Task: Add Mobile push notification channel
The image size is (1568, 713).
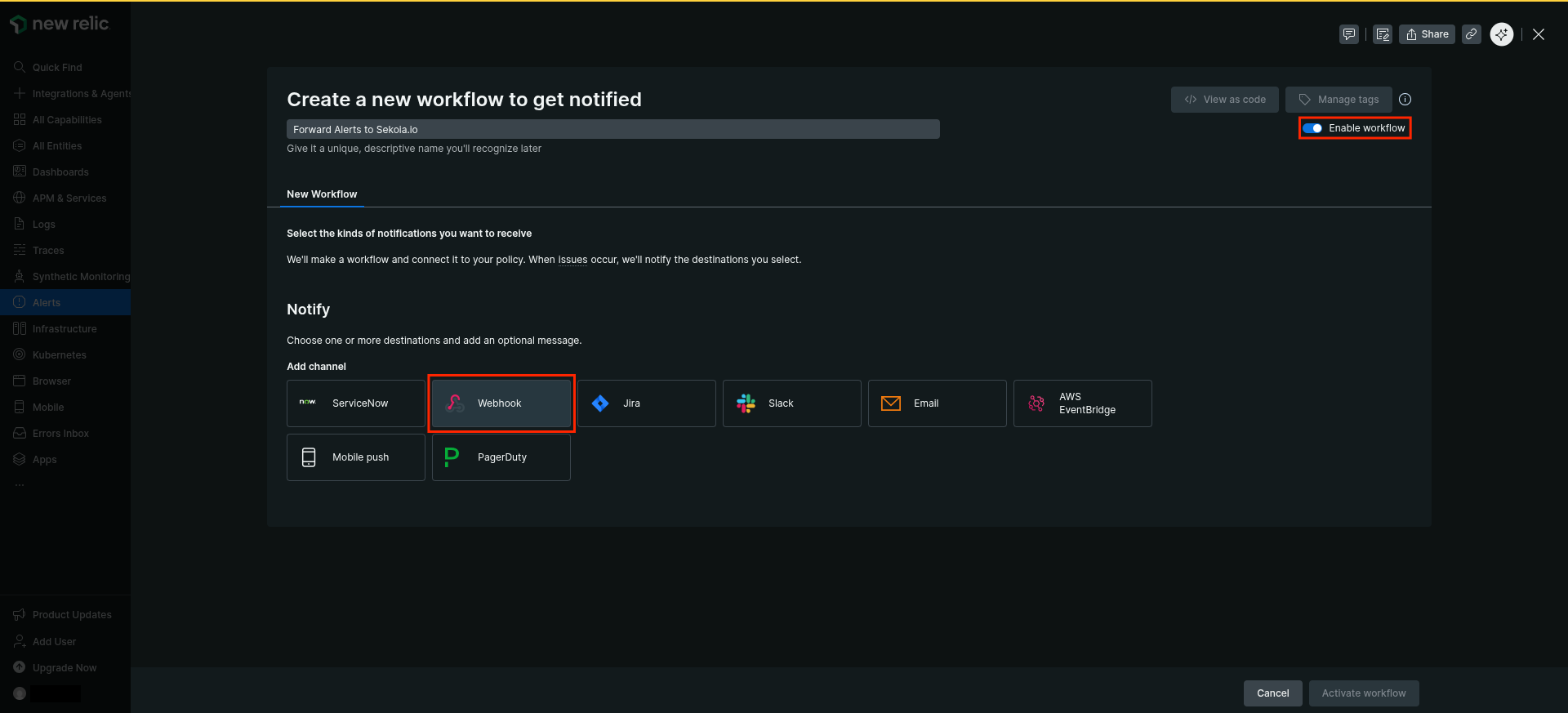Action: pos(356,457)
